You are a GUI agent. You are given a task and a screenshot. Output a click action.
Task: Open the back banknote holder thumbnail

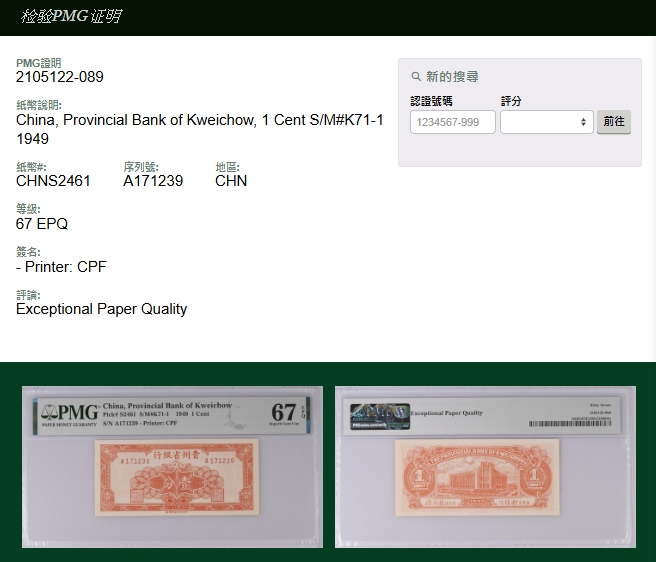[485, 467]
